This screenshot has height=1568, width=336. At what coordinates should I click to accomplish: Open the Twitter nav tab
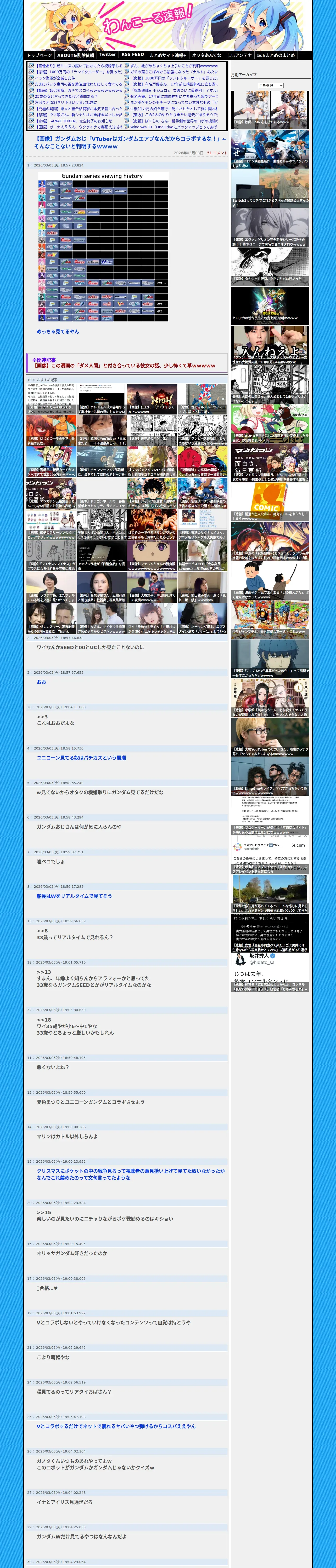(107, 55)
